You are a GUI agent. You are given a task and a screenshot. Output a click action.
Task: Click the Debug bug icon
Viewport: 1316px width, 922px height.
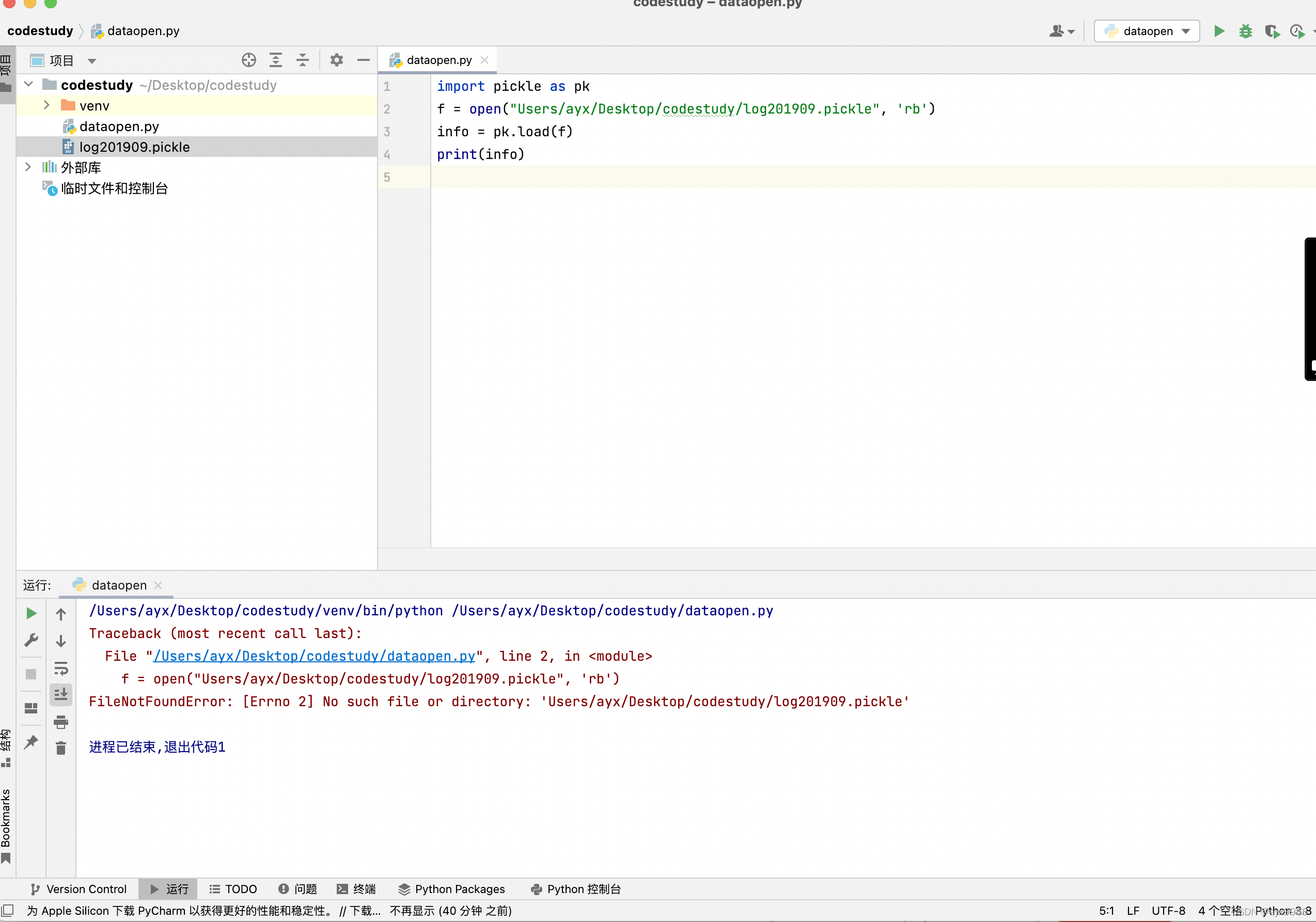pos(1246,31)
